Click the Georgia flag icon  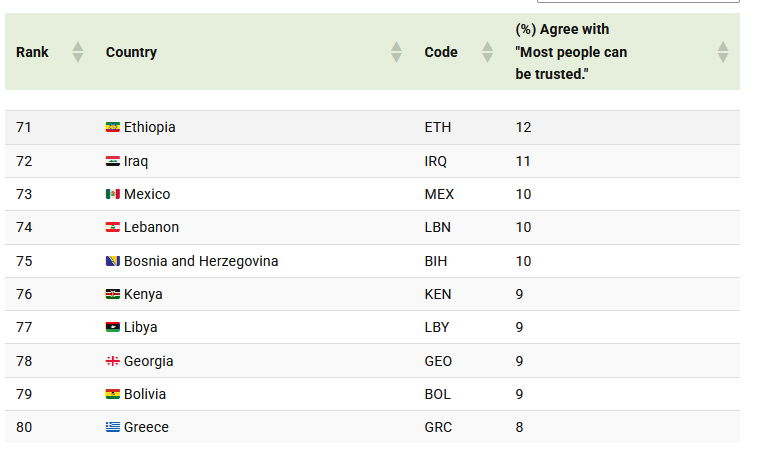pos(112,361)
